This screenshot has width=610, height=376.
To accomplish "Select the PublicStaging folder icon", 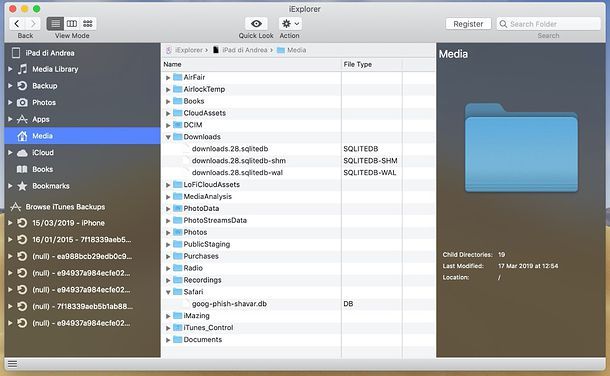I will point(178,244).
